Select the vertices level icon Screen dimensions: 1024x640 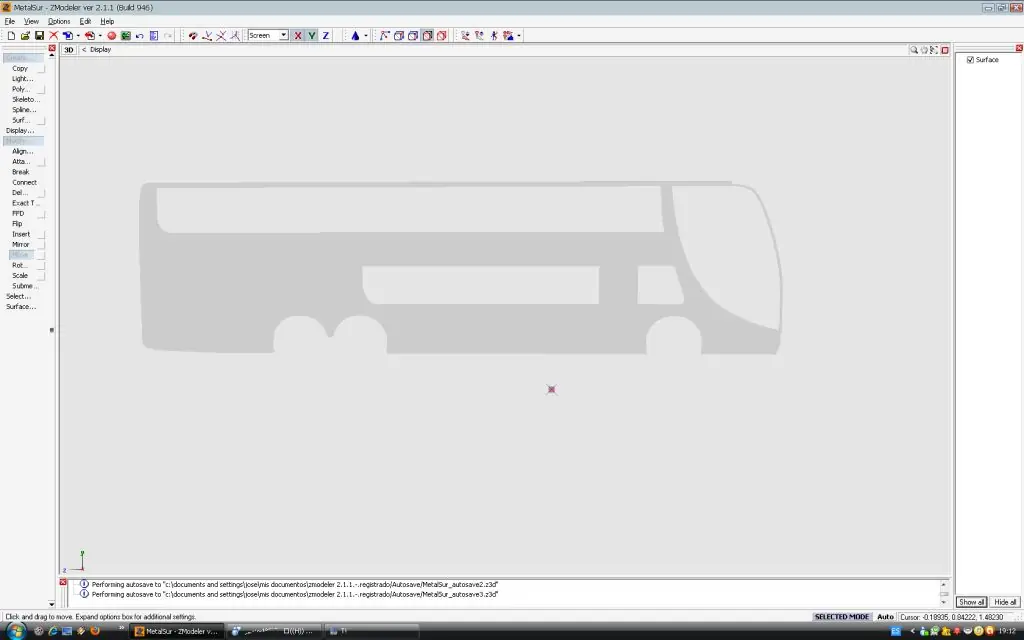click(x=385, y=35)
